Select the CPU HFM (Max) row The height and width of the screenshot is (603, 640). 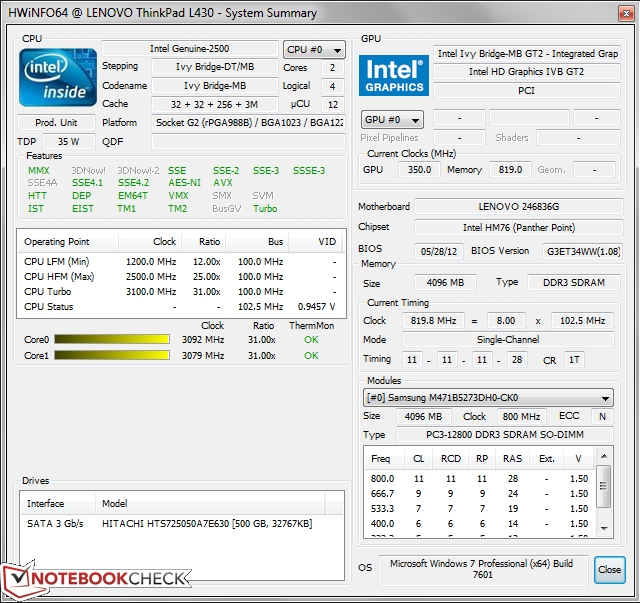click(181, 276)
